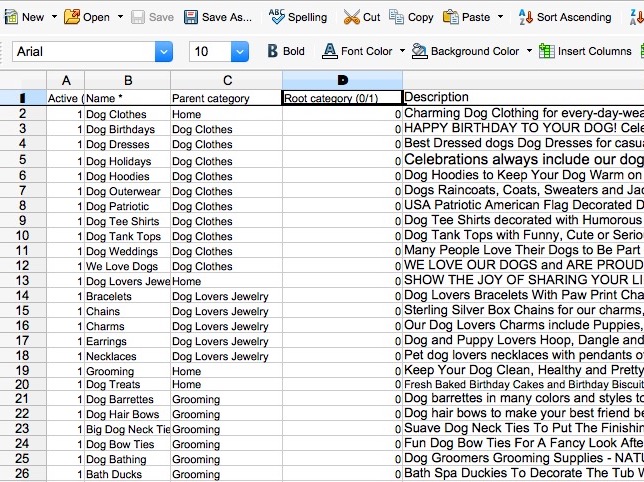Click the Font Color label
Viewport: 644px width, 482px height.
coord(366,51)
